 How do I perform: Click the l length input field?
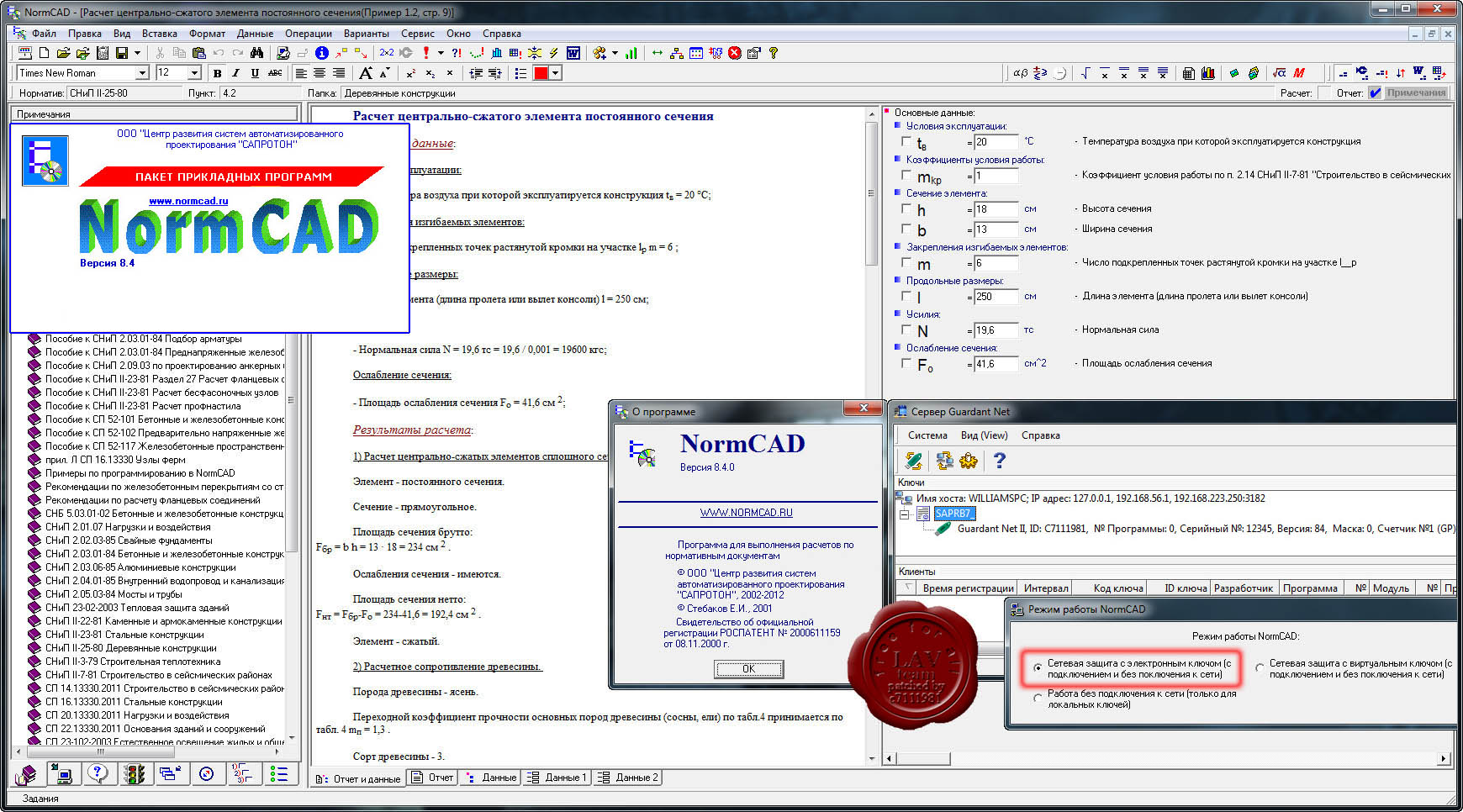click(x=996, y=297)
